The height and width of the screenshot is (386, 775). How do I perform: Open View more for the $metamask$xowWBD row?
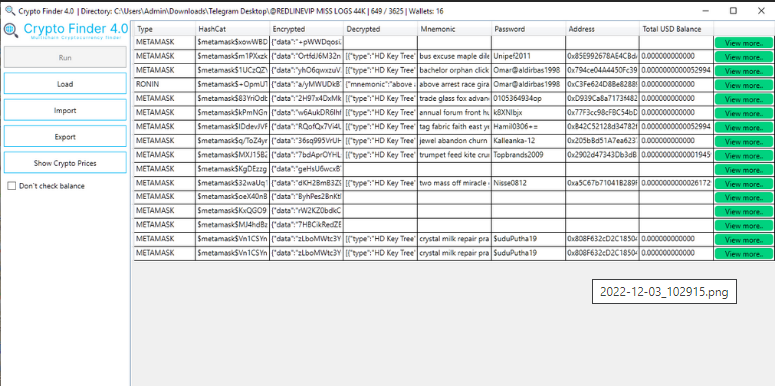[743, 43]
